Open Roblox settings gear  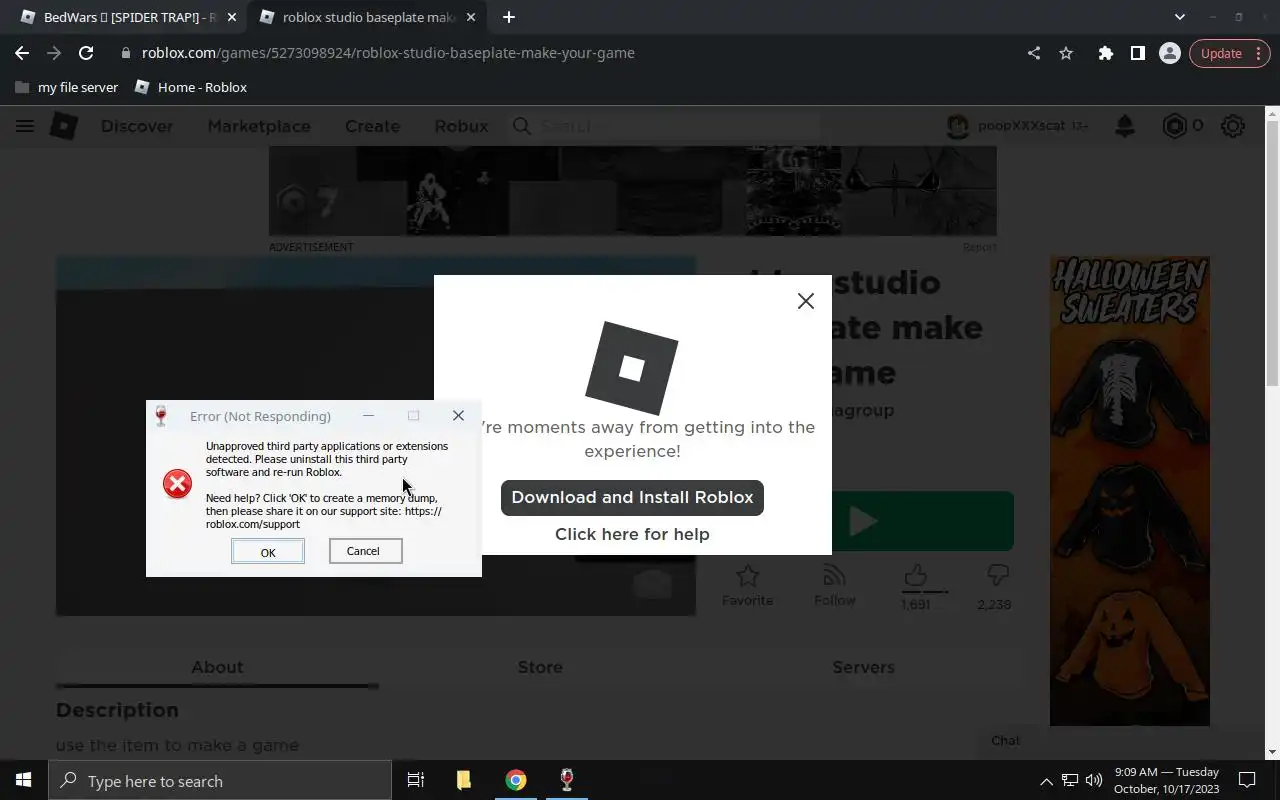click(x=1233, y=126)
